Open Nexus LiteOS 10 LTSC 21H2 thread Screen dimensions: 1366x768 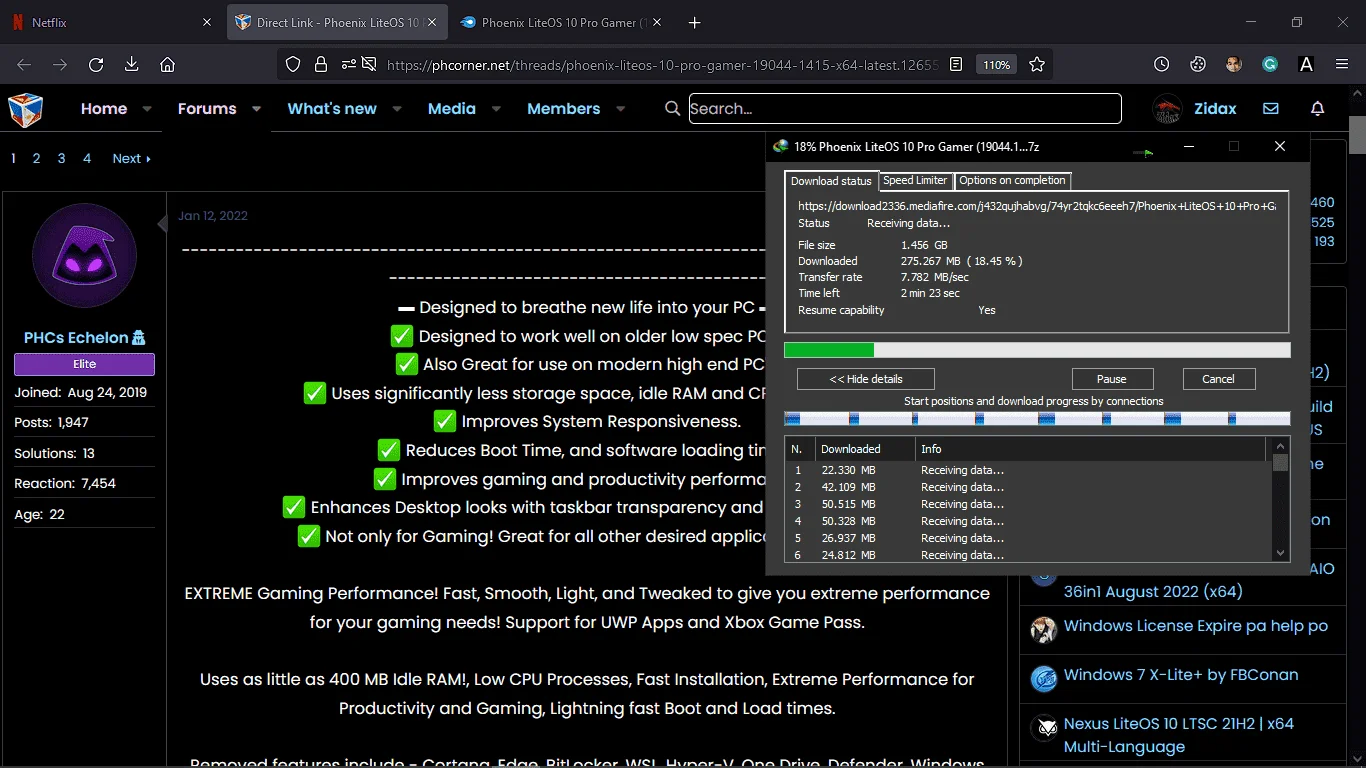1179,735
